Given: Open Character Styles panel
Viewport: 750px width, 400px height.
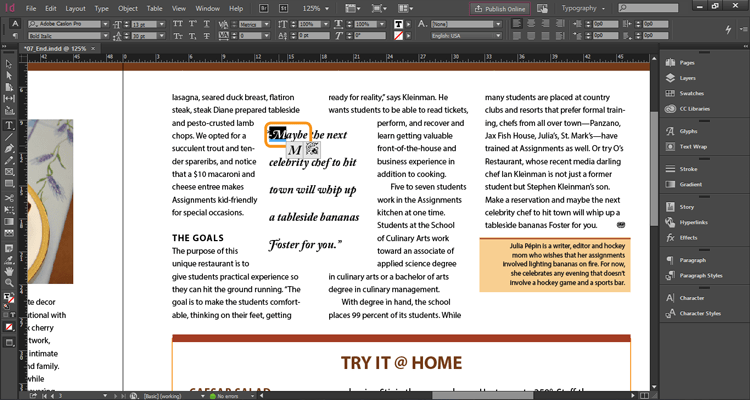Looking at the screenshot, I should 700,313.
